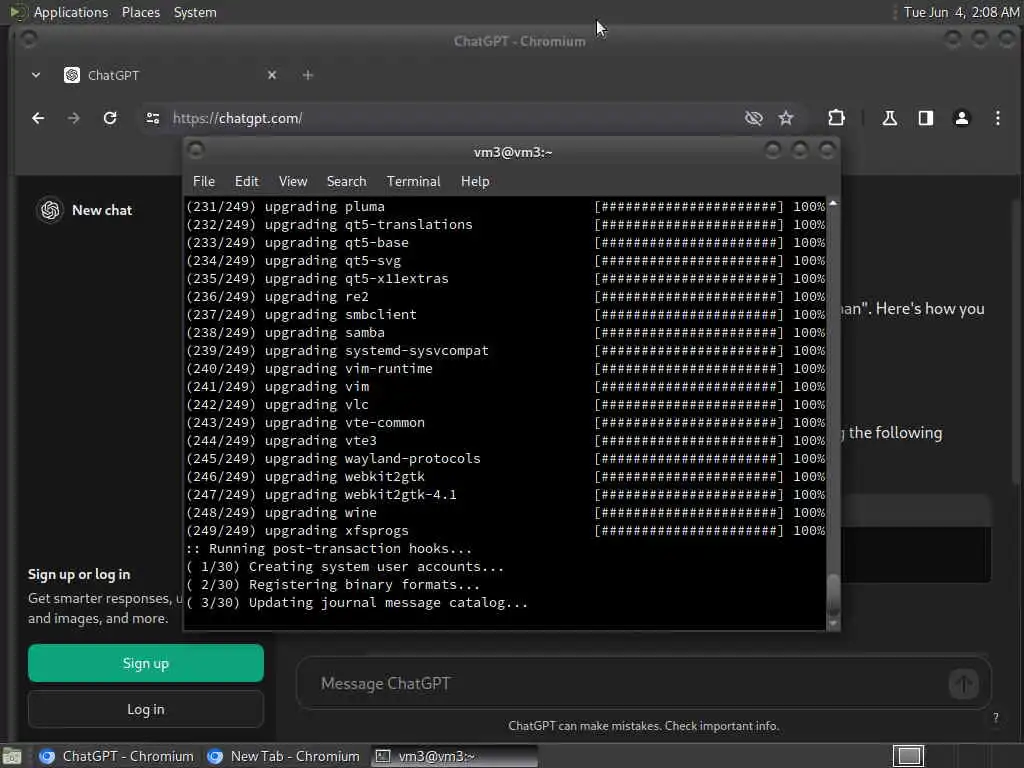Open Chromium three-dot menu

tap(997, 118)
